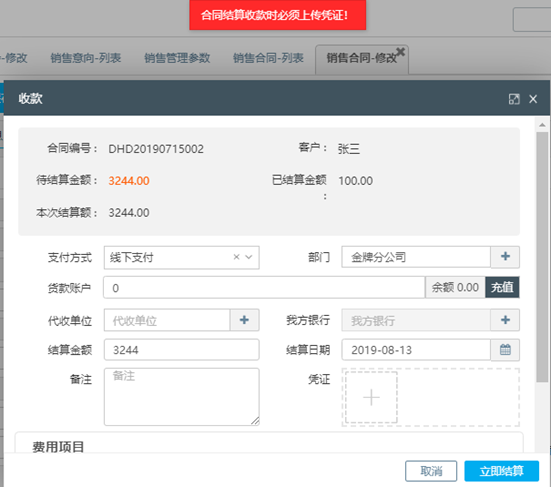Open the 我方银行 selection field
The width and height of the screenshot is (551, 487).
coord(416,320)
